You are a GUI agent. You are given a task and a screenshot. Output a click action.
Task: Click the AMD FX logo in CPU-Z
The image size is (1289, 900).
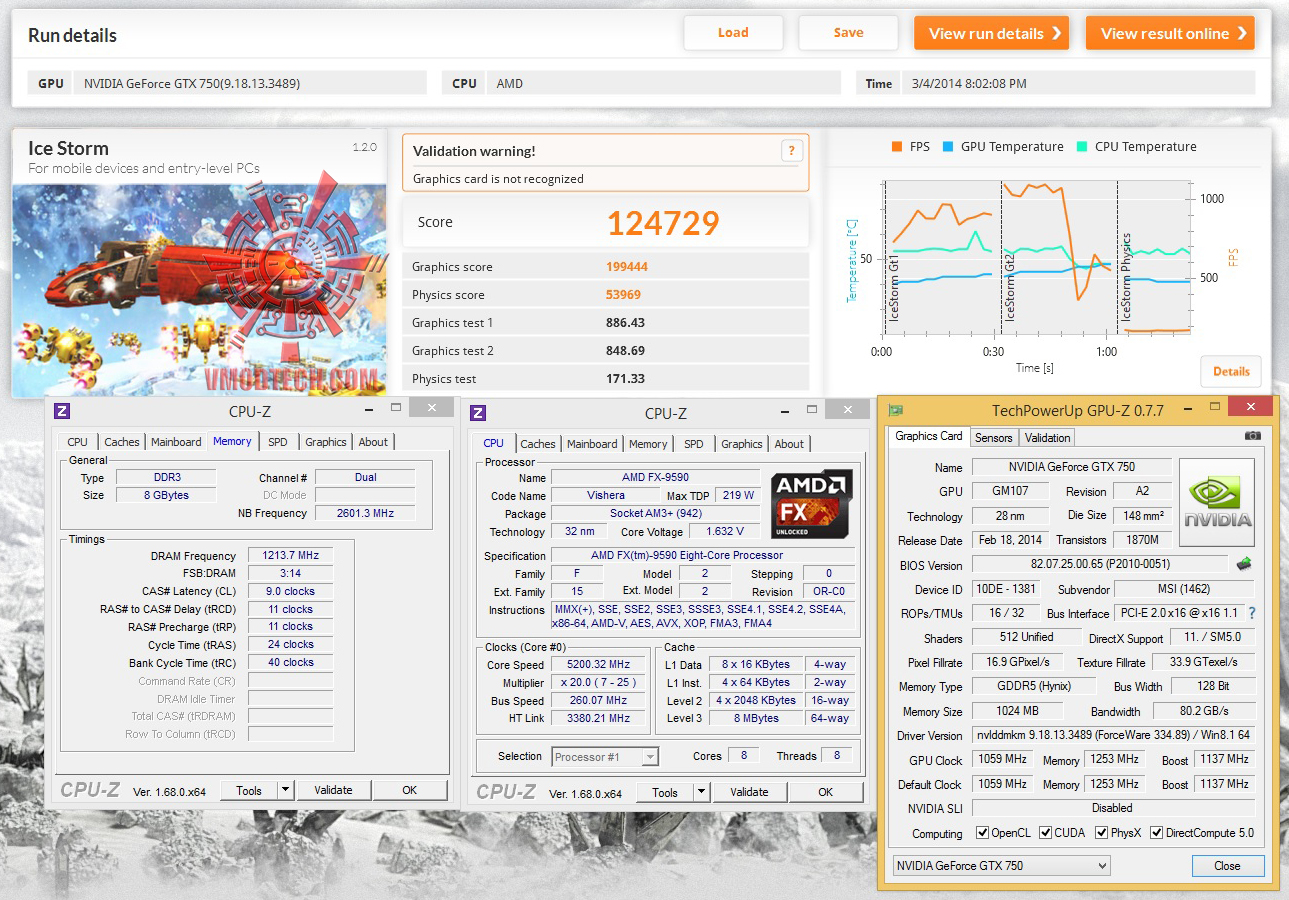click(812, 505)
